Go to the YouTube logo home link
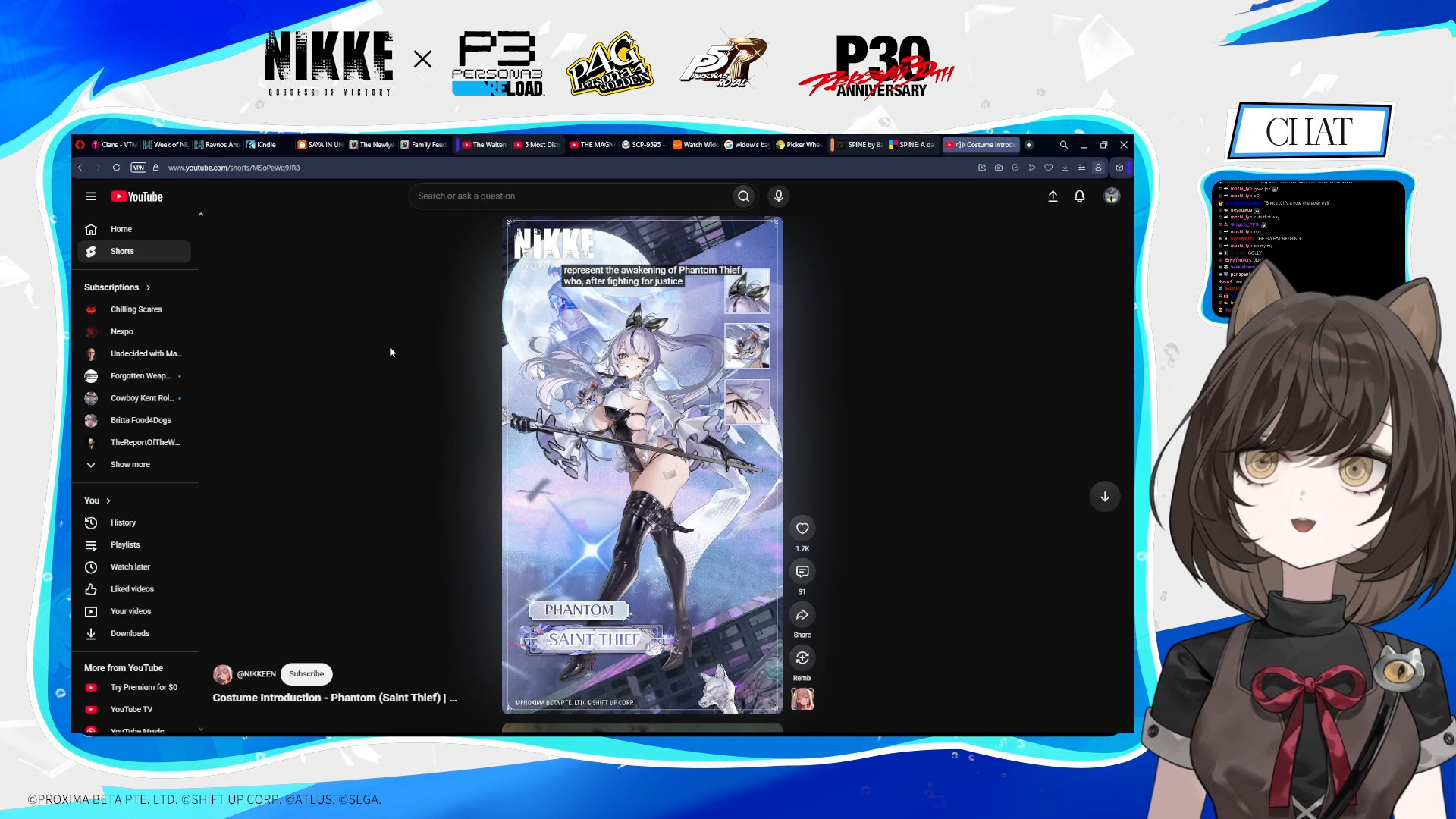This screenshot has width=1456, height=819. pyautogui.click(x=136, y=196)
